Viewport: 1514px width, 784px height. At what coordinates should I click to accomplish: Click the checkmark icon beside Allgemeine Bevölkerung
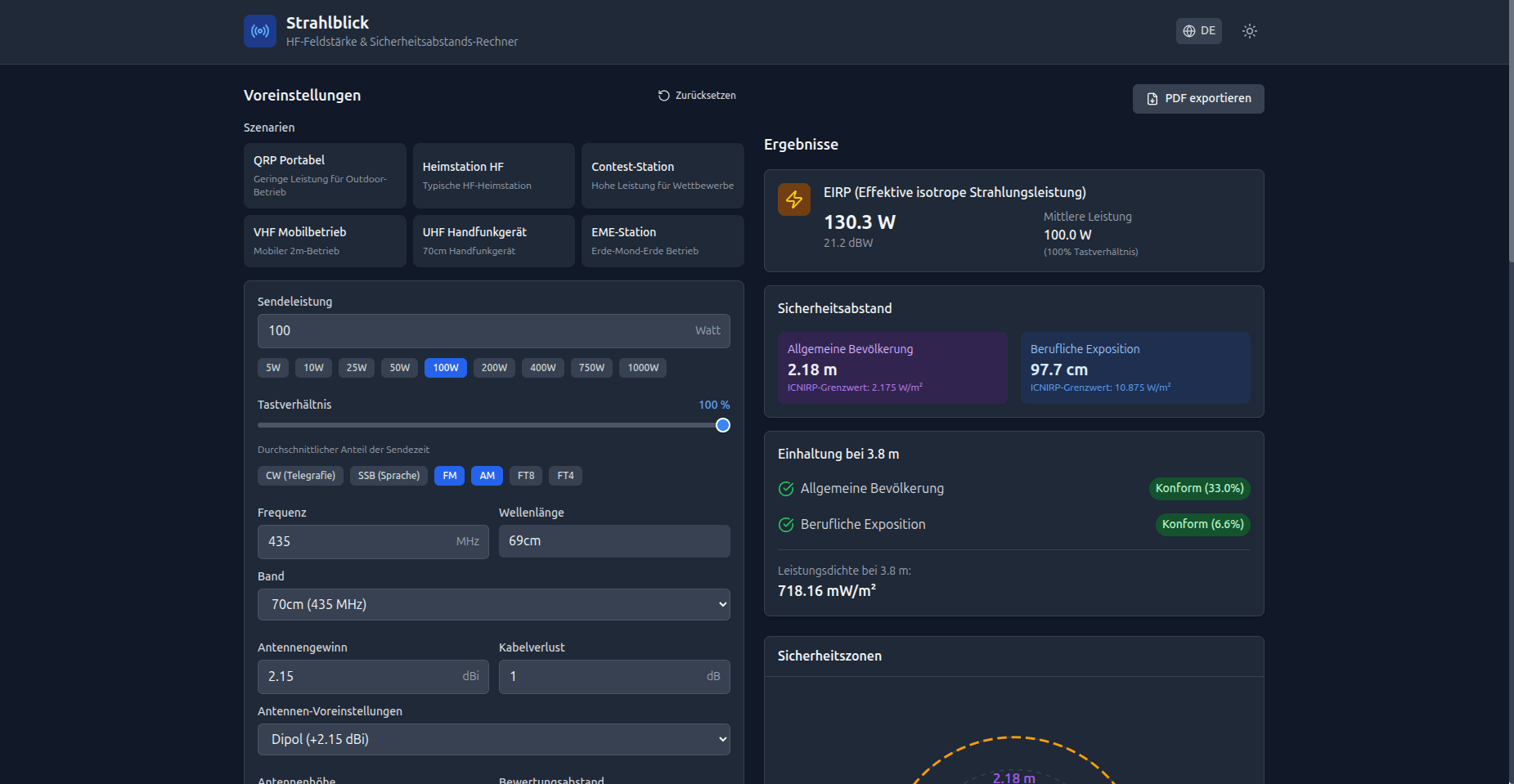[786, 489]
